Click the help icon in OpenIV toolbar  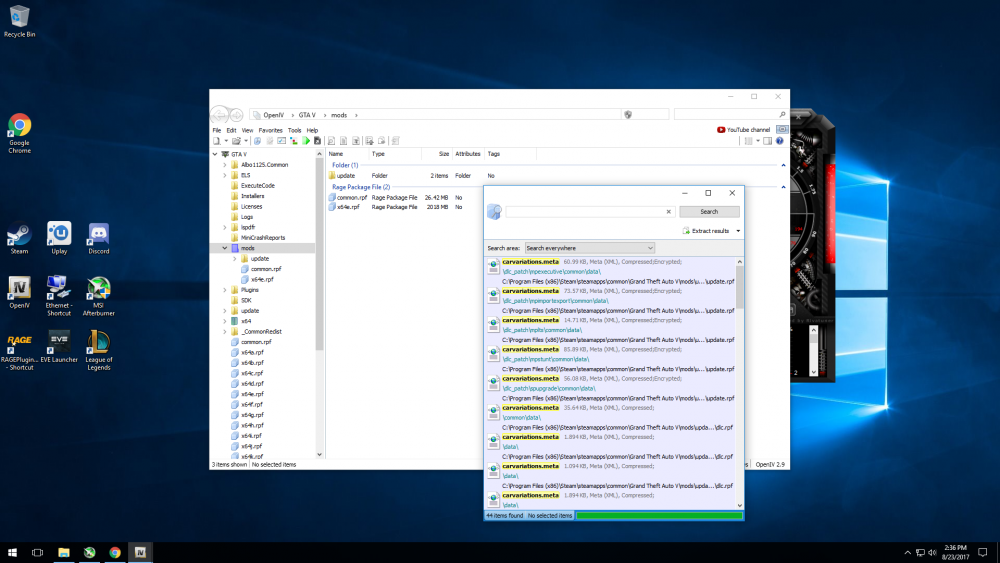pos(780,141)
